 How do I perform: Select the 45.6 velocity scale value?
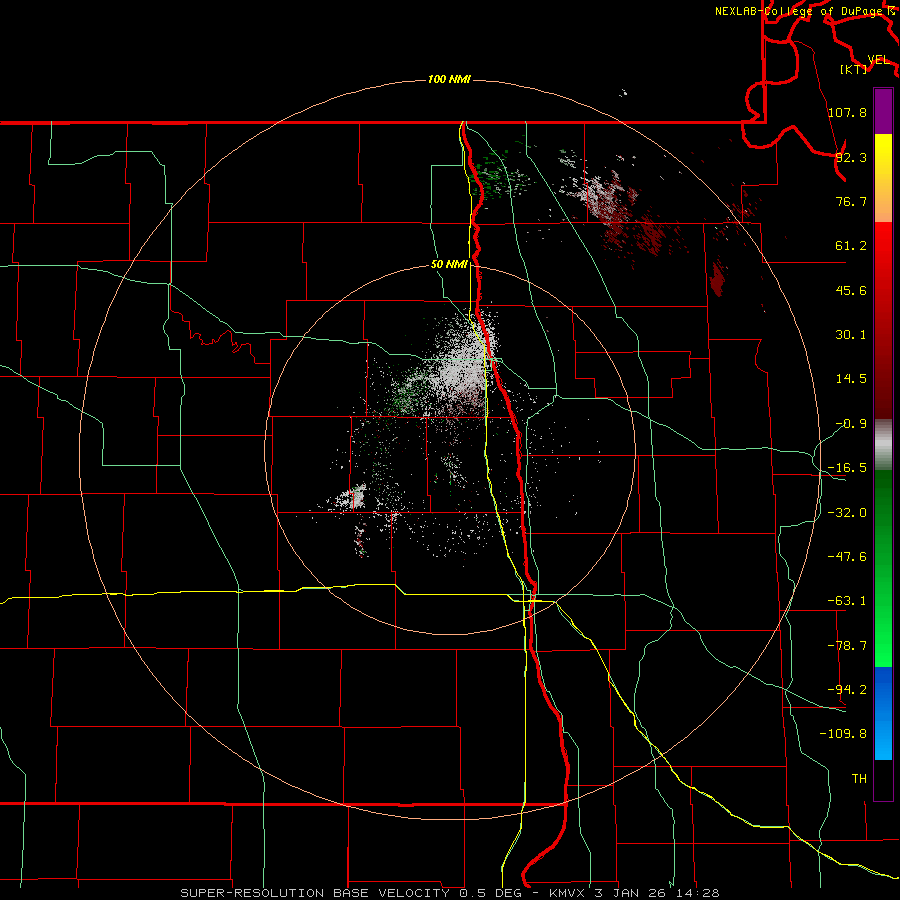(851, 290)
